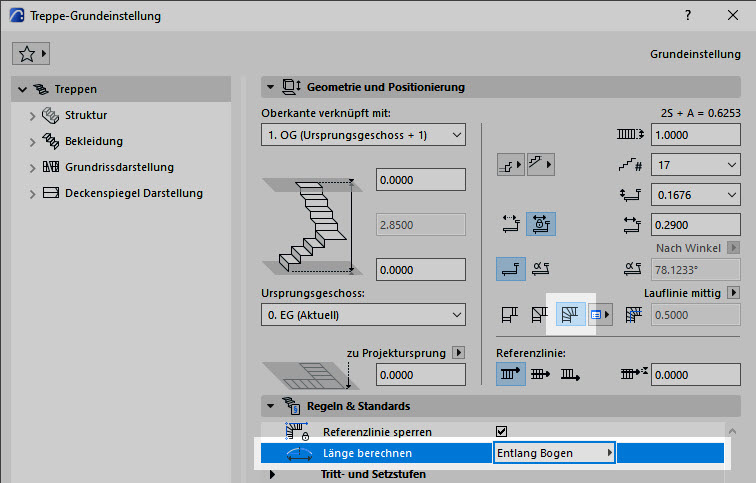756x483 pixels.
Task: Expand the Tritt- und Setzstufen group
Action: [272, 474]
